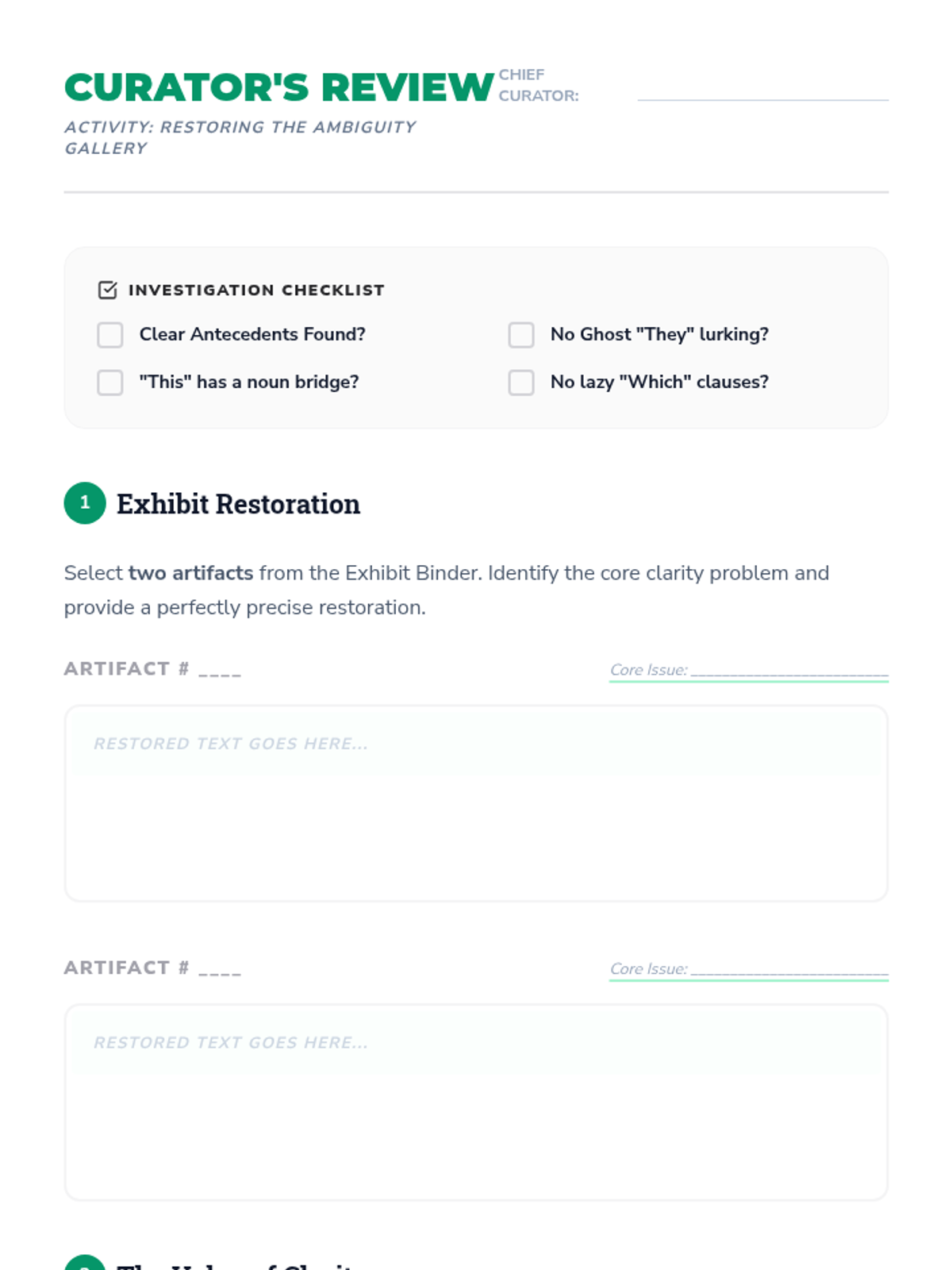Image resolution: width=952 pixels, height=1270 pixels.
Task: Click the Curator's Review title
Action: click(279, 87)
